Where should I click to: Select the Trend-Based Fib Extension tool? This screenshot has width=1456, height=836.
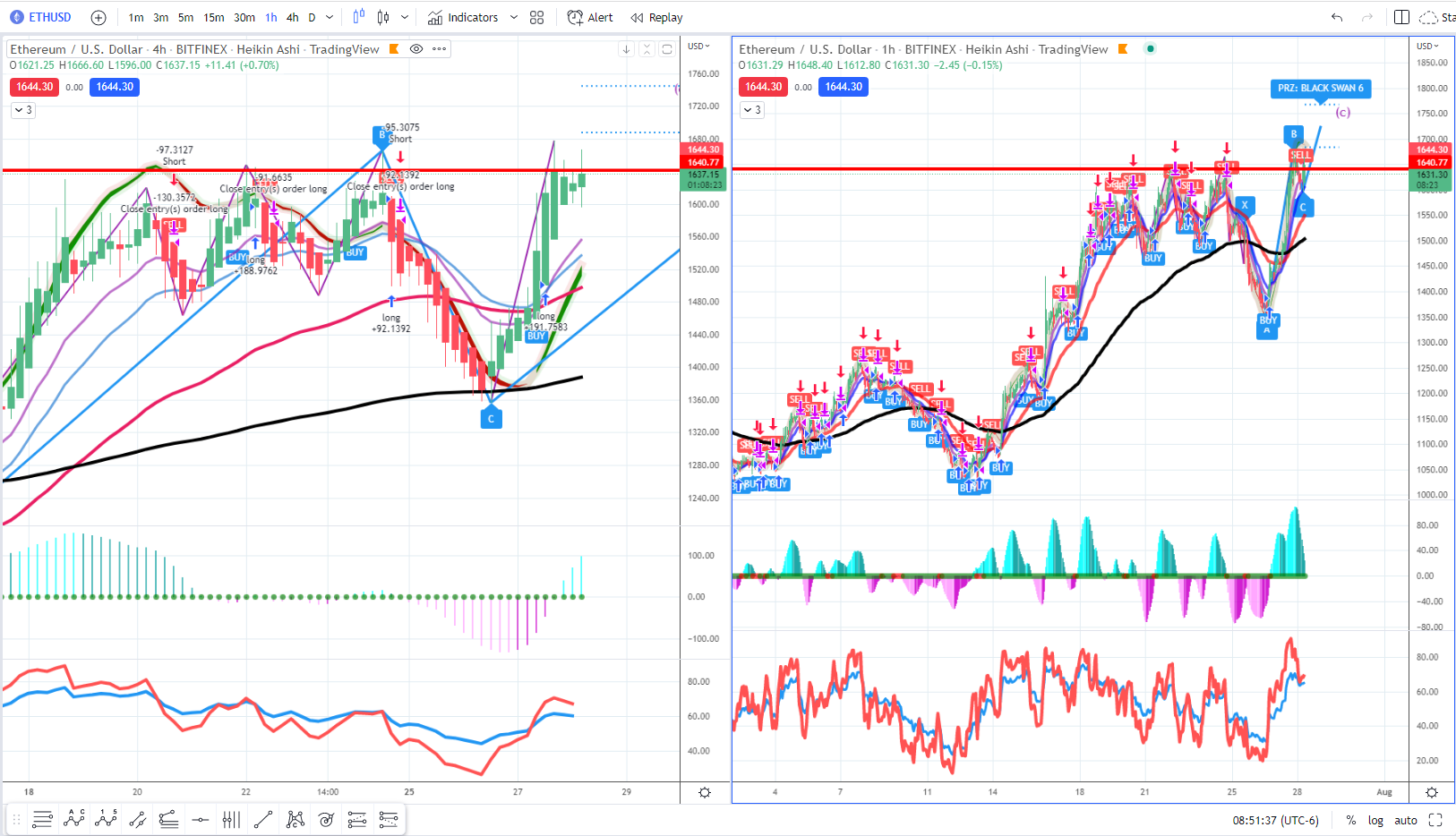click(168, 819)
